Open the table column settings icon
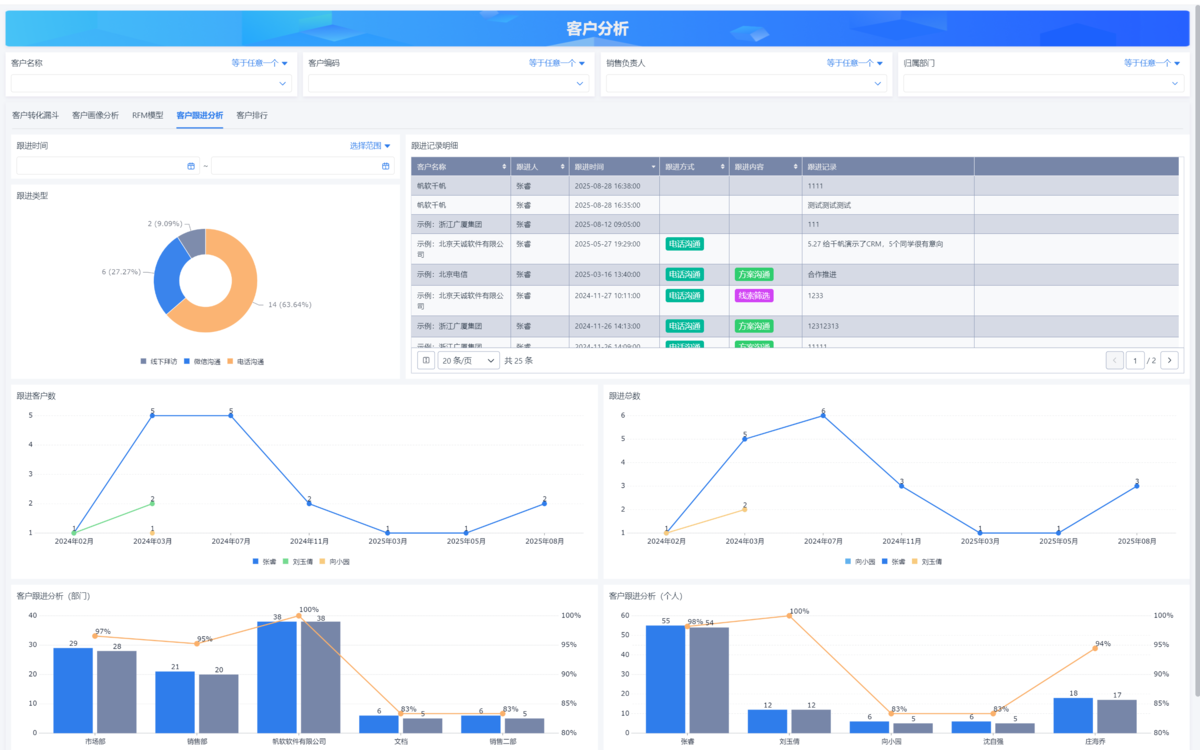The width and height of the screenshot is (1200, 750). 425,360
